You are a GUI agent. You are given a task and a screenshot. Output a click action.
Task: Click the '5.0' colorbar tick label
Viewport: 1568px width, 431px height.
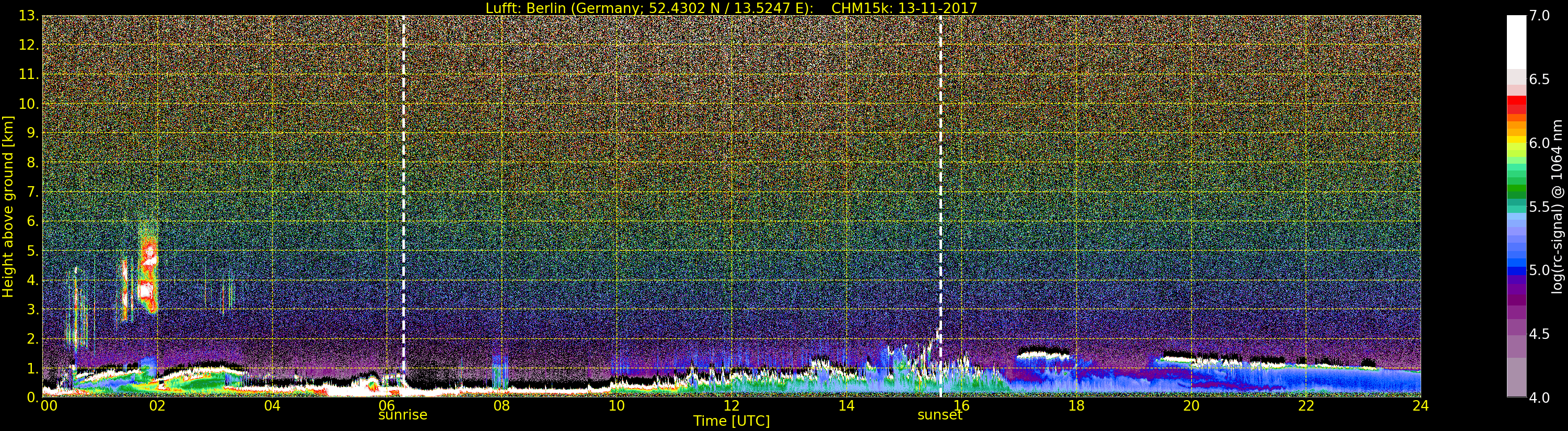(x=1539, y=270)
